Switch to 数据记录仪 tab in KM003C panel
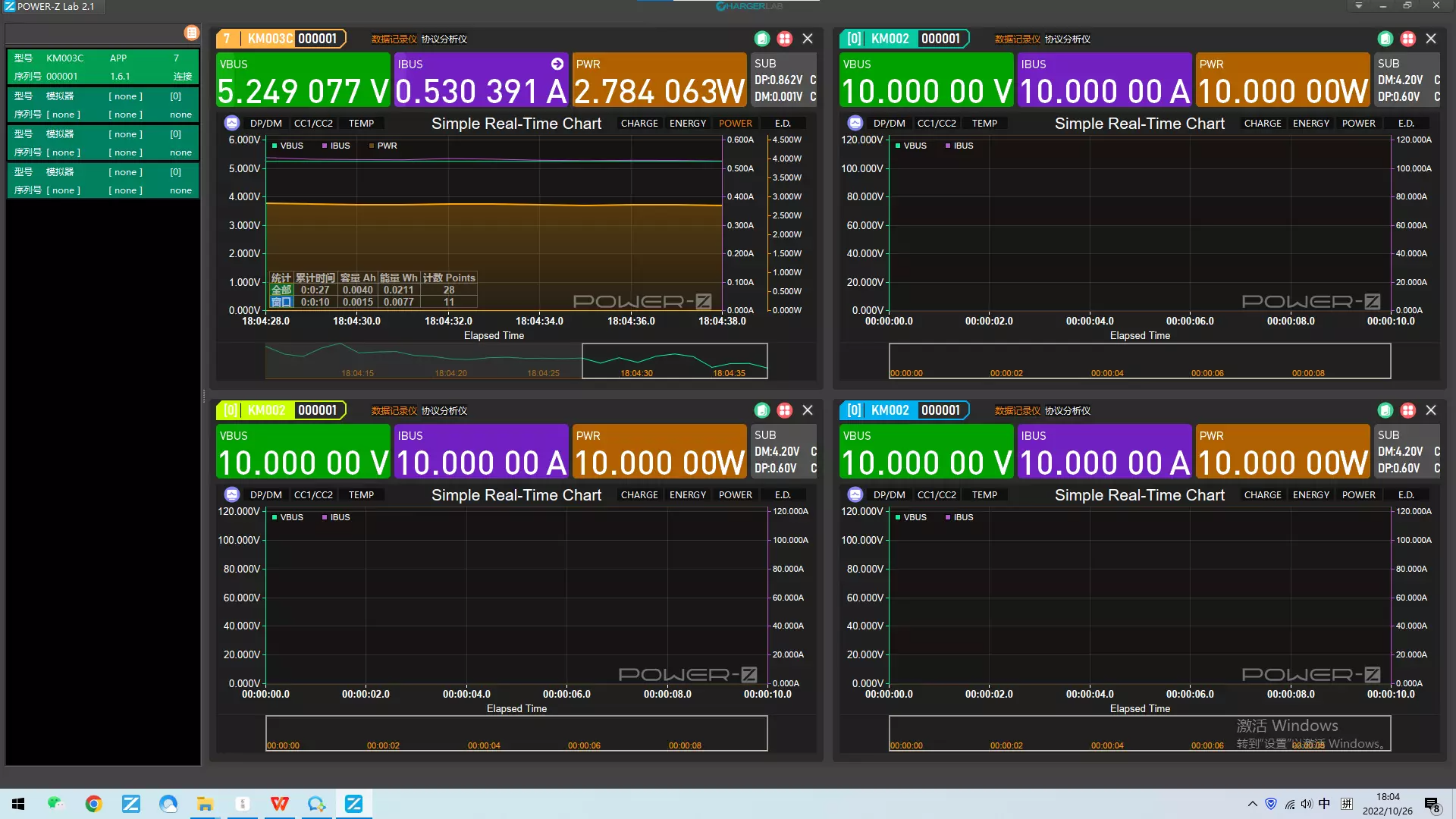The image size is (1456, 819). 394,39
